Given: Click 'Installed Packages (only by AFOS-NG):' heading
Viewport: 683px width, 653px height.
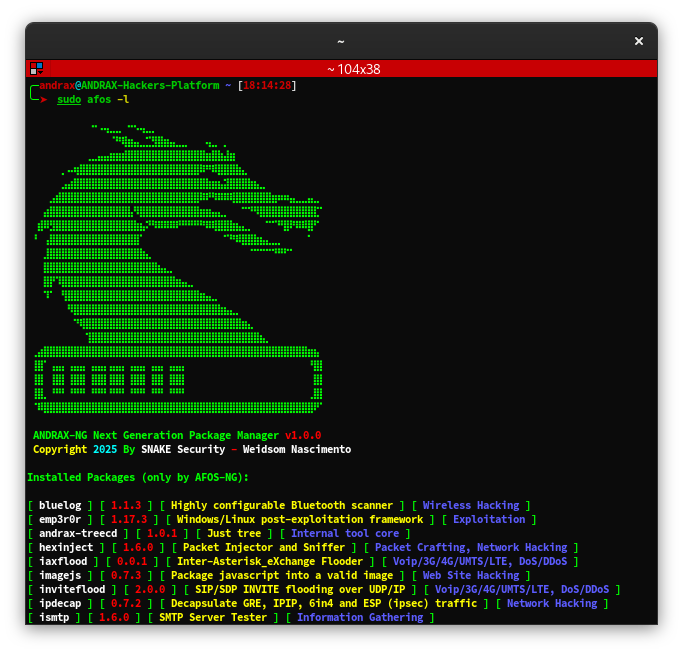Looking at the screenshot, I should [x=138, y=477].
